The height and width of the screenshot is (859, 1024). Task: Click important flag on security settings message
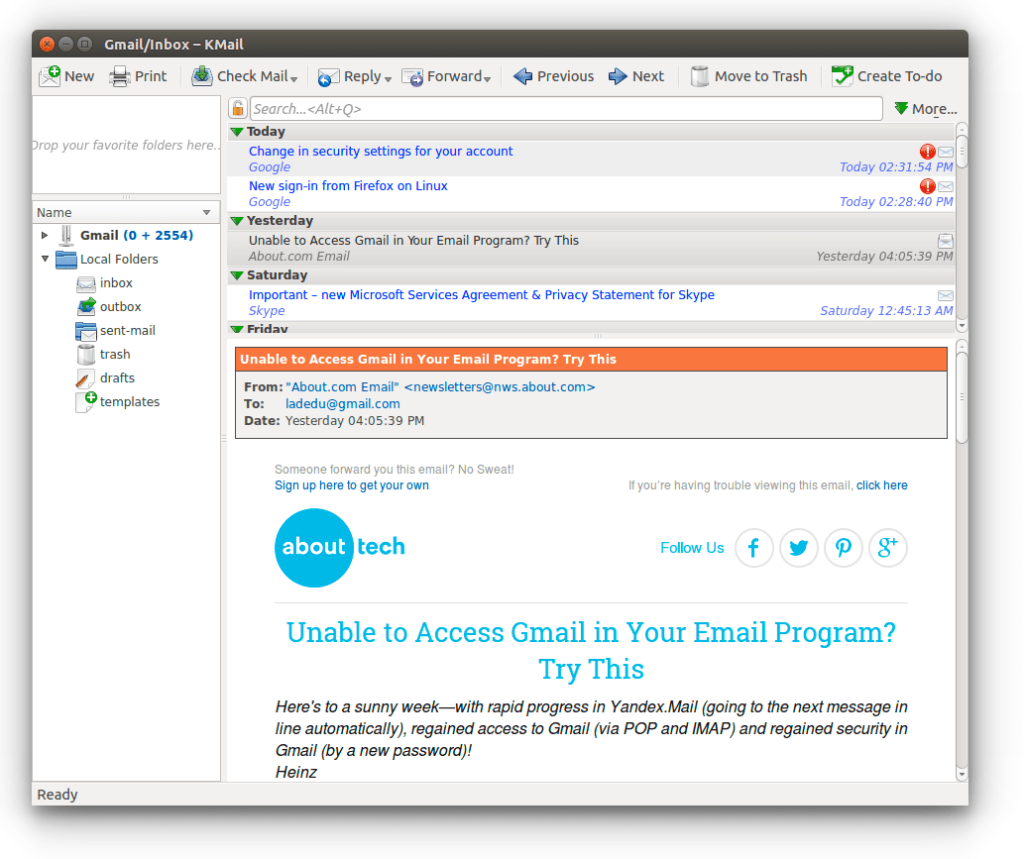click(x=927, y=152)
